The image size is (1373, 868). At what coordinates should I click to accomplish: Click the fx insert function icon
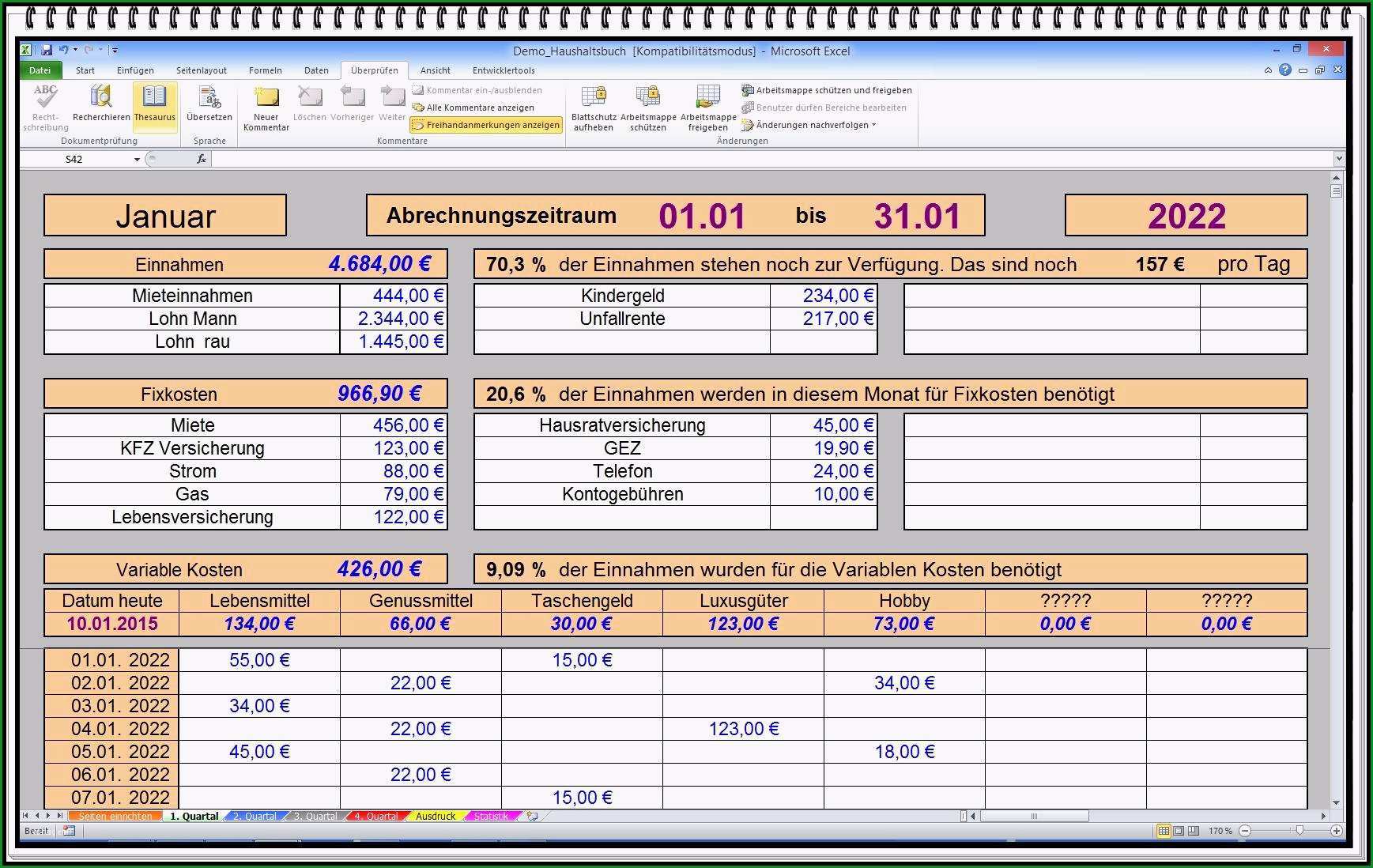pos(202,159)
